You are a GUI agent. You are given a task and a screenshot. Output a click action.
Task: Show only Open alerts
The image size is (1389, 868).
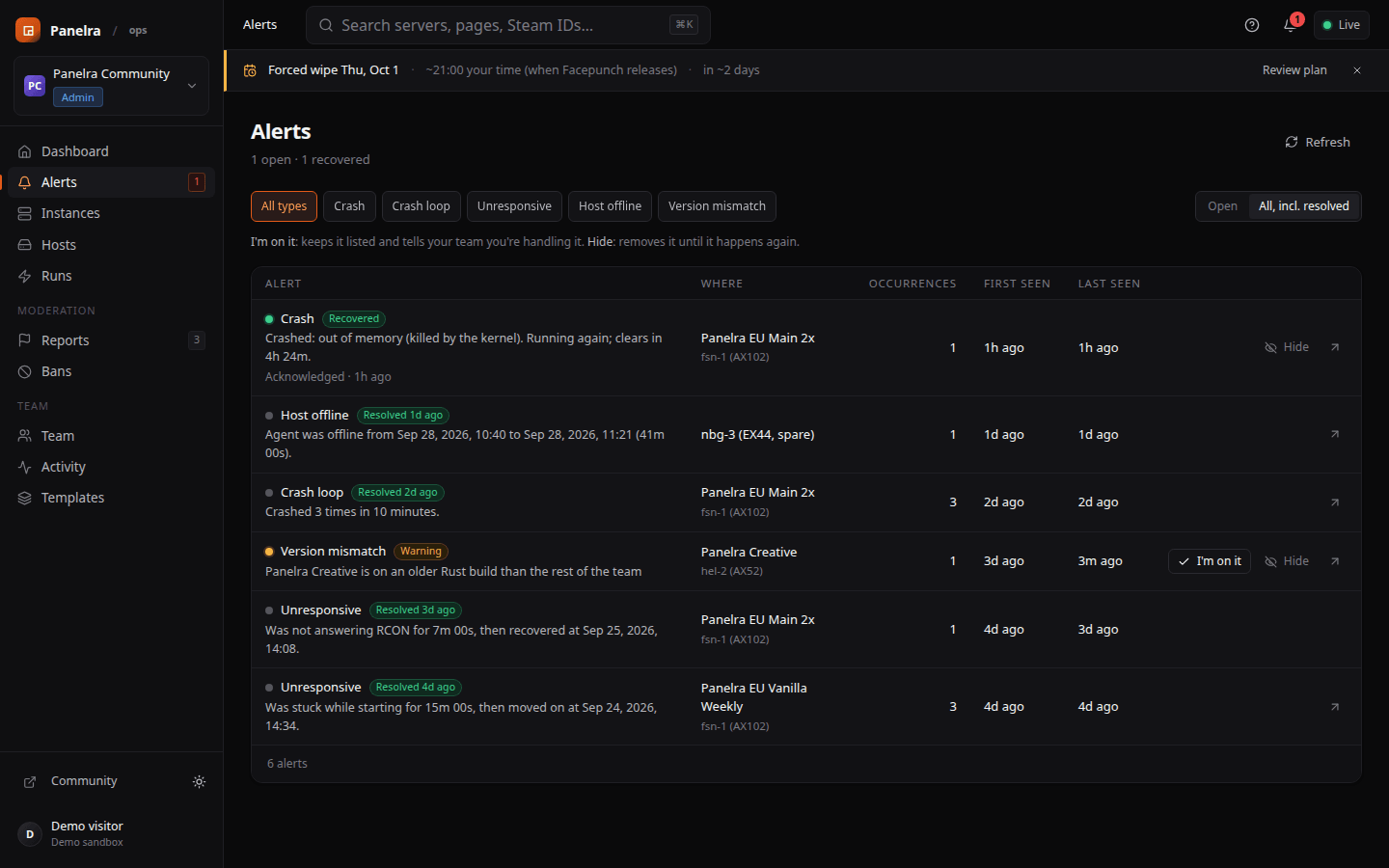click(1222, 206)
